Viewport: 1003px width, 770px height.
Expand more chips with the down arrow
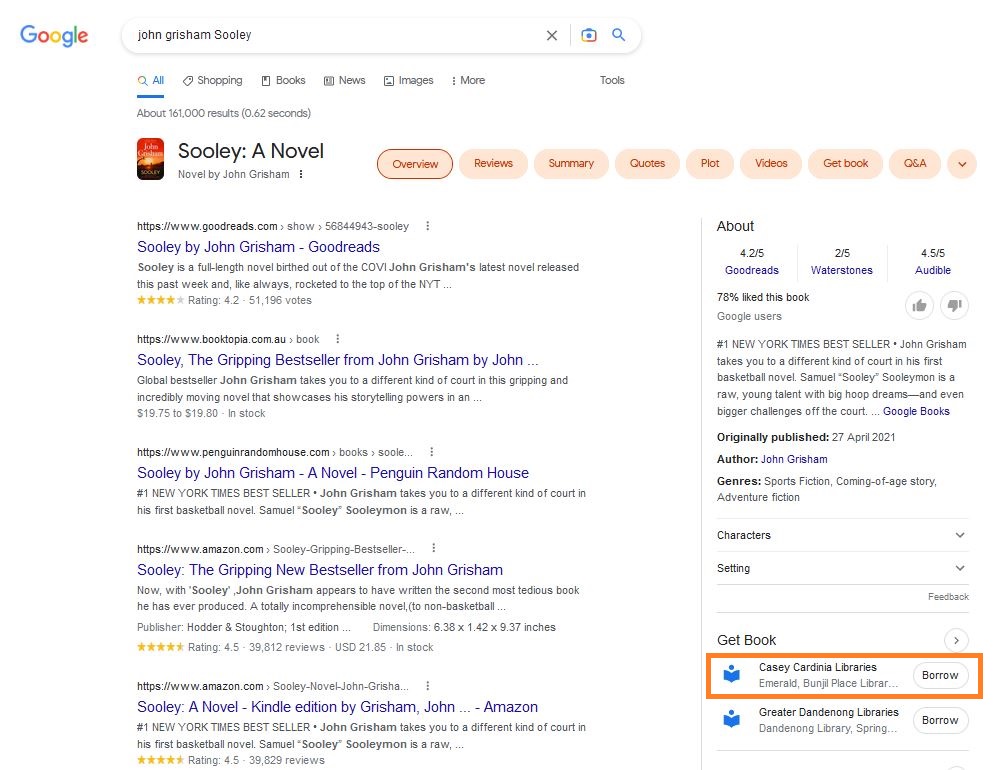[962, 164]
